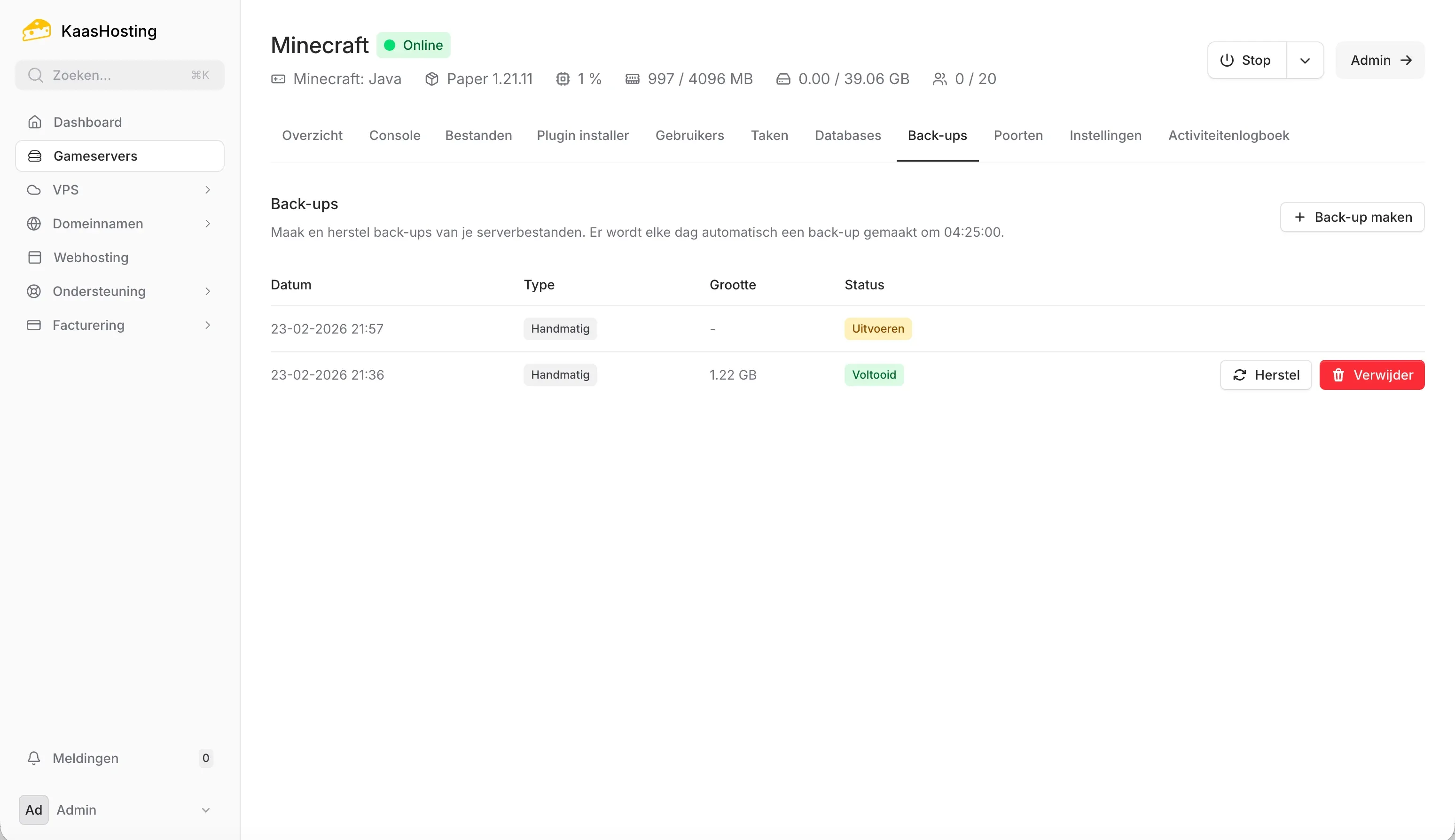Open the Plugin installer tab
1455x840 pixels.
583,136
